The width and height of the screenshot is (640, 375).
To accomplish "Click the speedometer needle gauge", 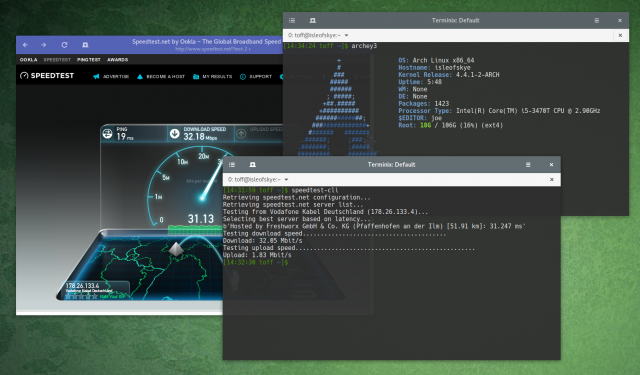I will (211, 180).
